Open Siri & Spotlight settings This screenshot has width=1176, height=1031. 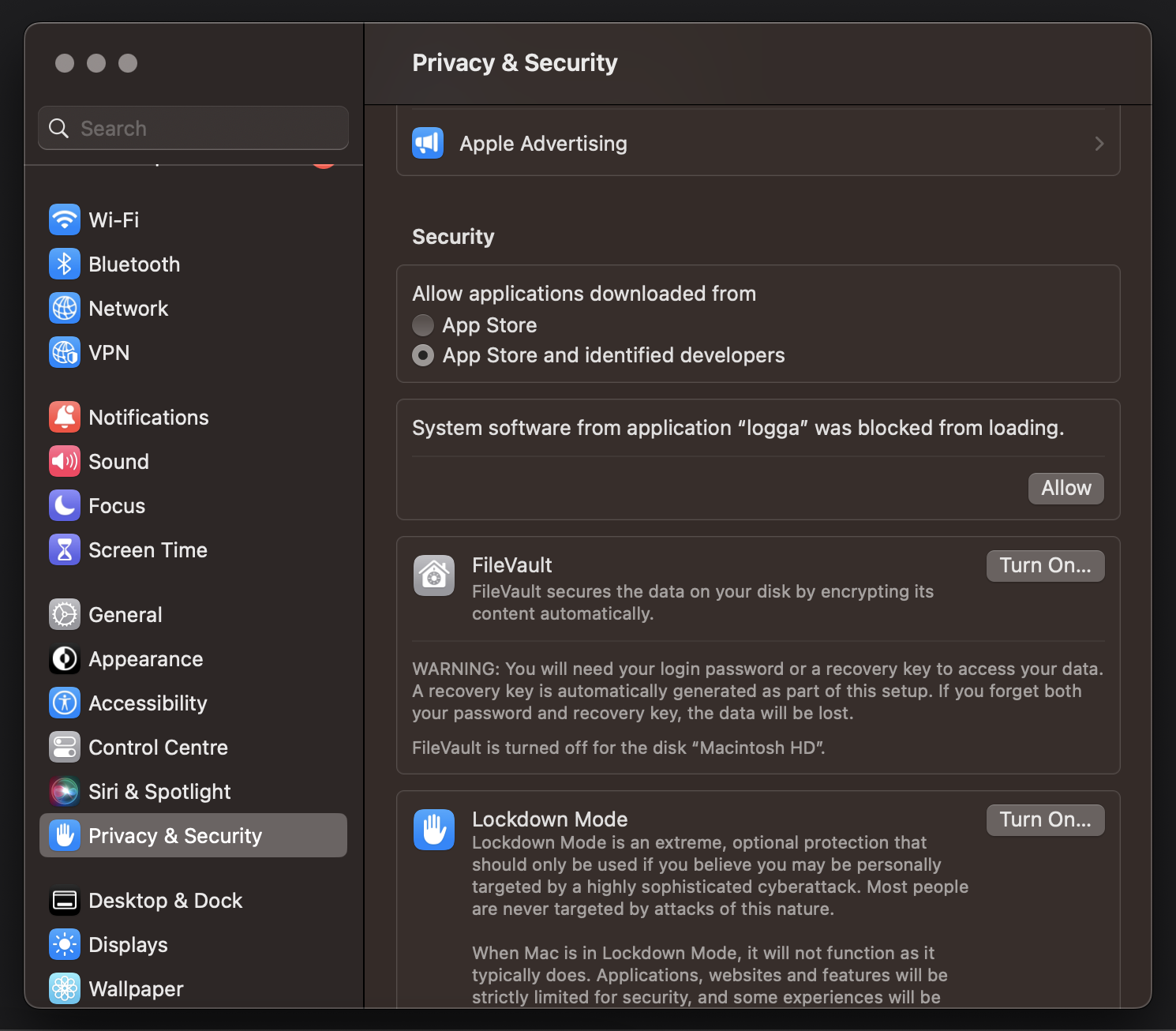point(64,791)
